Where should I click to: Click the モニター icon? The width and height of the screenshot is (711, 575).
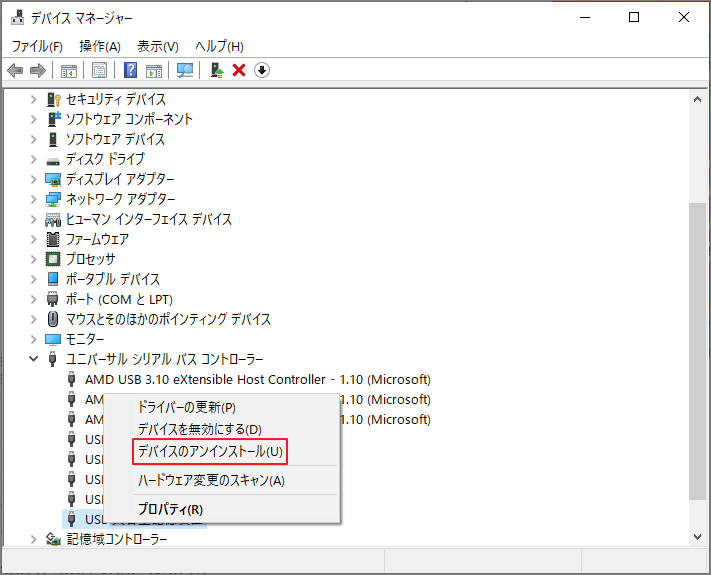point(53,339)
